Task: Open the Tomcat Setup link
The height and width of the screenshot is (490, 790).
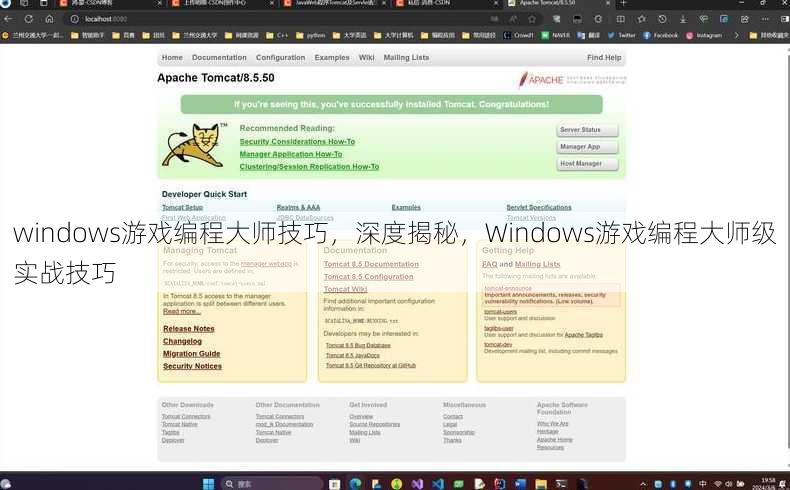Action: tap(182, 207)
